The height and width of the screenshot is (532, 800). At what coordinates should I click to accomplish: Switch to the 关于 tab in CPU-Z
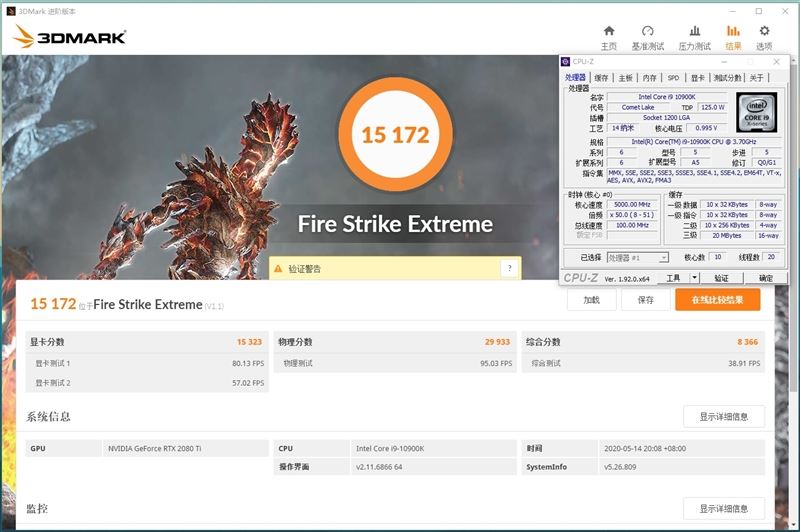pyautogui.click(x=757, y=78)
